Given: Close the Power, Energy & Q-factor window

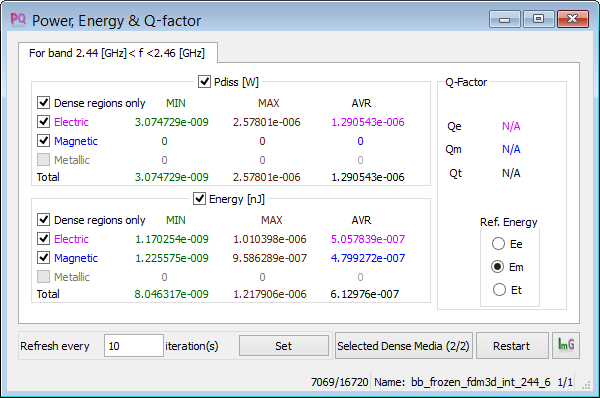Looking at the screenshot, I should pyautogui.click(x=573, y=19).
